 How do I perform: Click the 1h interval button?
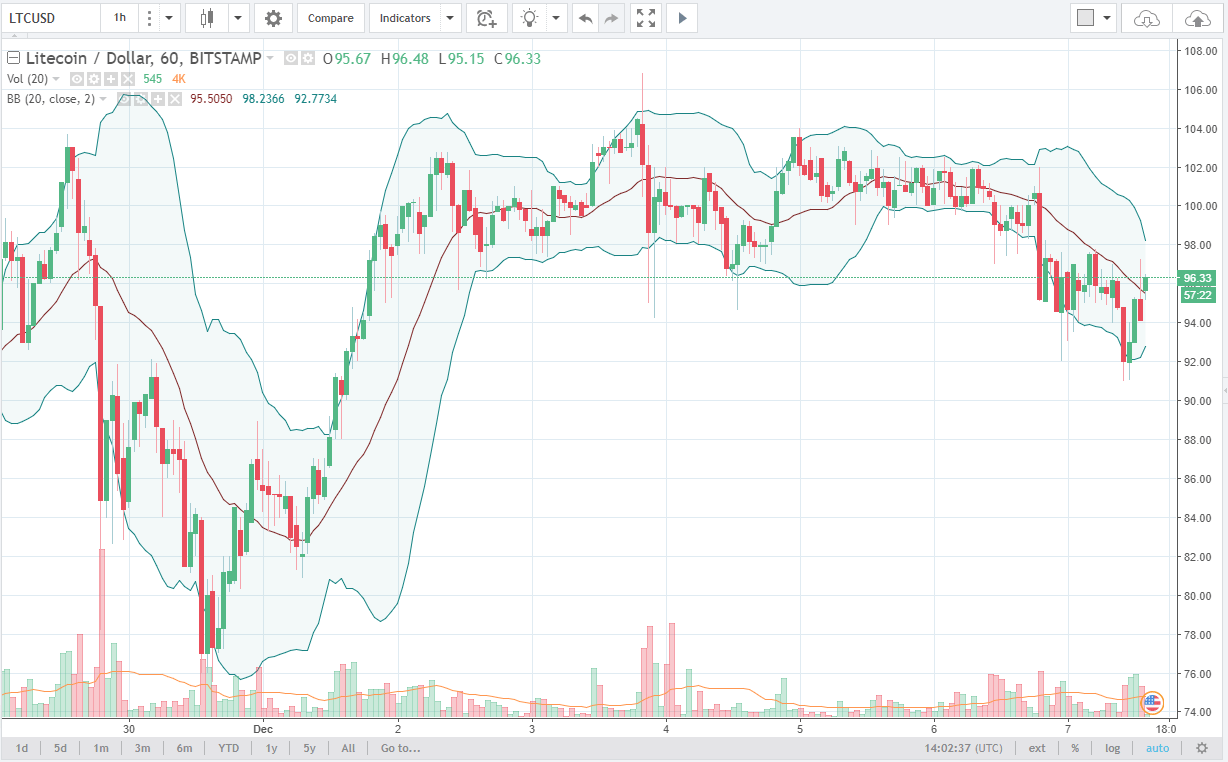pos(120,18)
